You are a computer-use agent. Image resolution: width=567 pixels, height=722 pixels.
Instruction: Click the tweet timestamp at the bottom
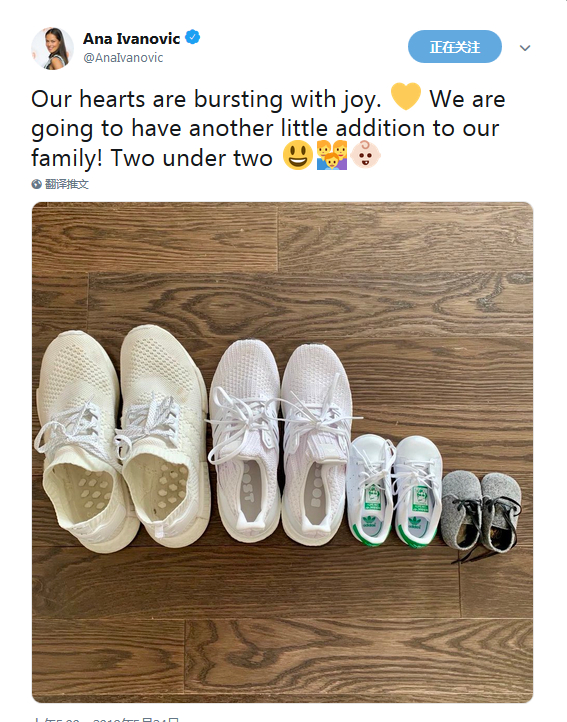tap(105, 719)
